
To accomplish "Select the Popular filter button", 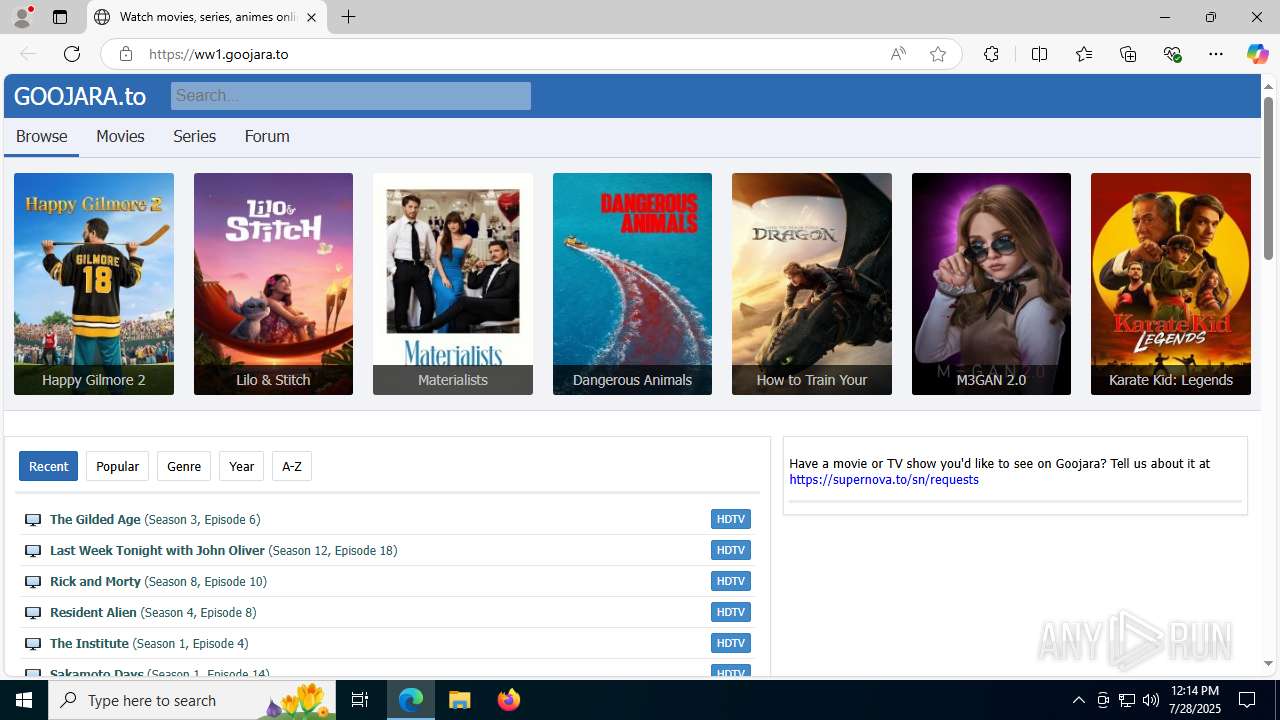I will (117, 466).
